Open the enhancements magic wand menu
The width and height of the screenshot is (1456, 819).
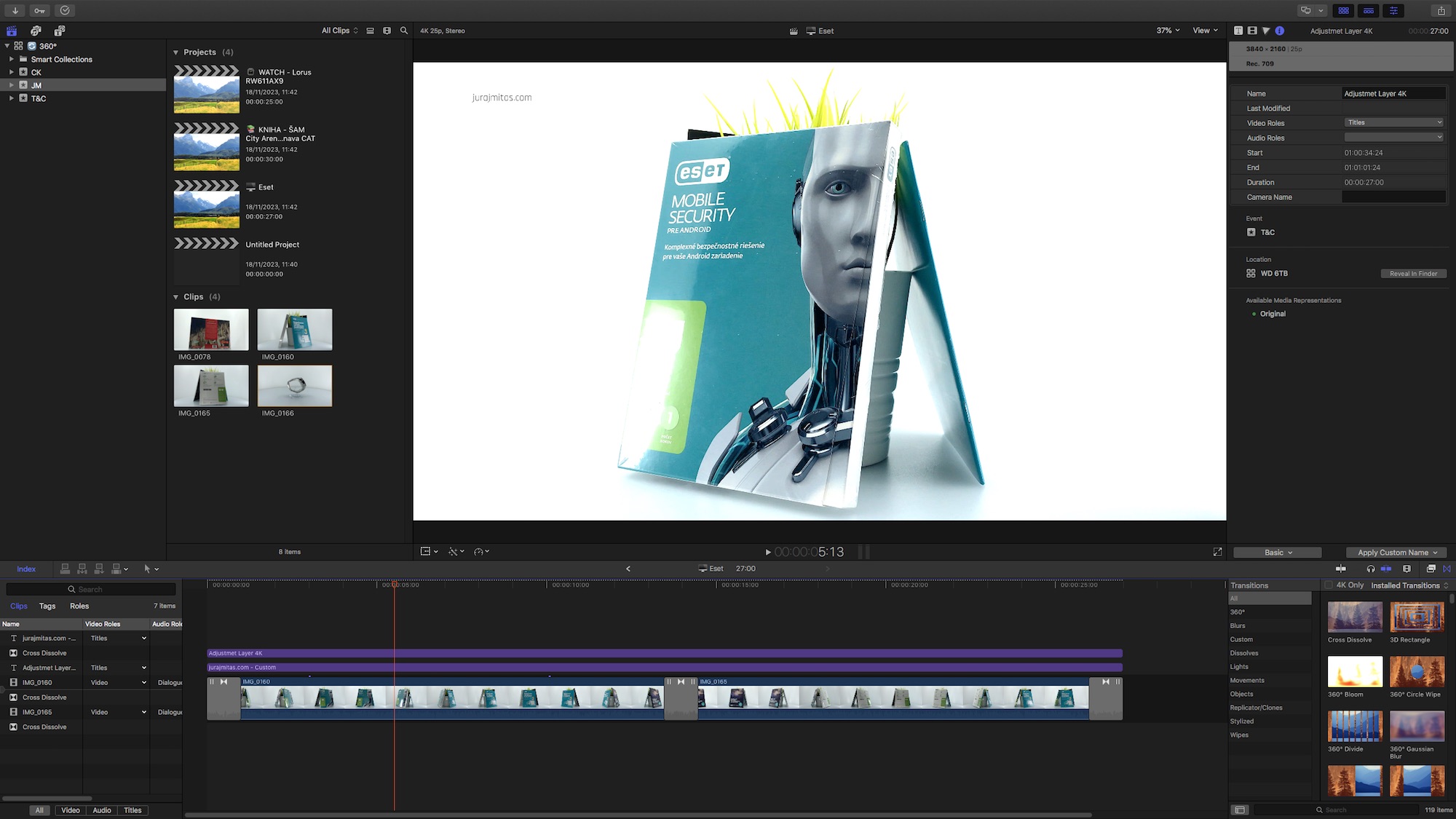point(456,552)
